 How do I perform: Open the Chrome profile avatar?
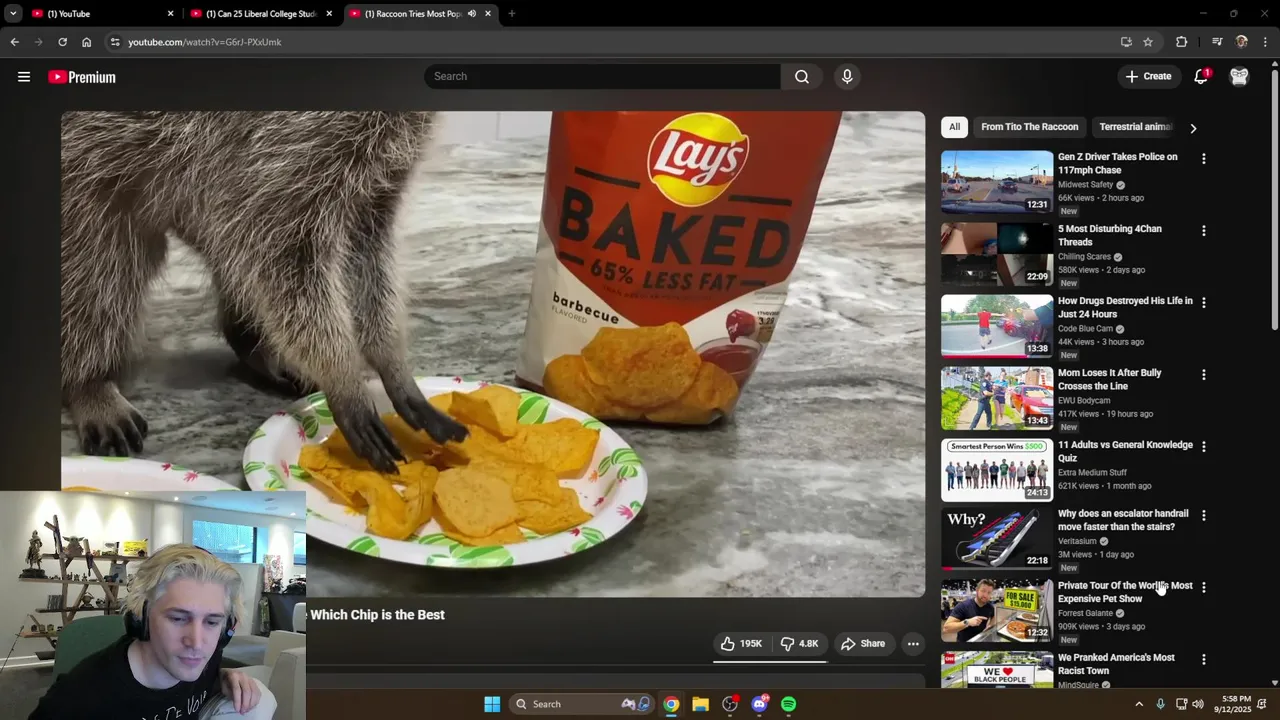pyautogui.click(x=1242, y=42)
